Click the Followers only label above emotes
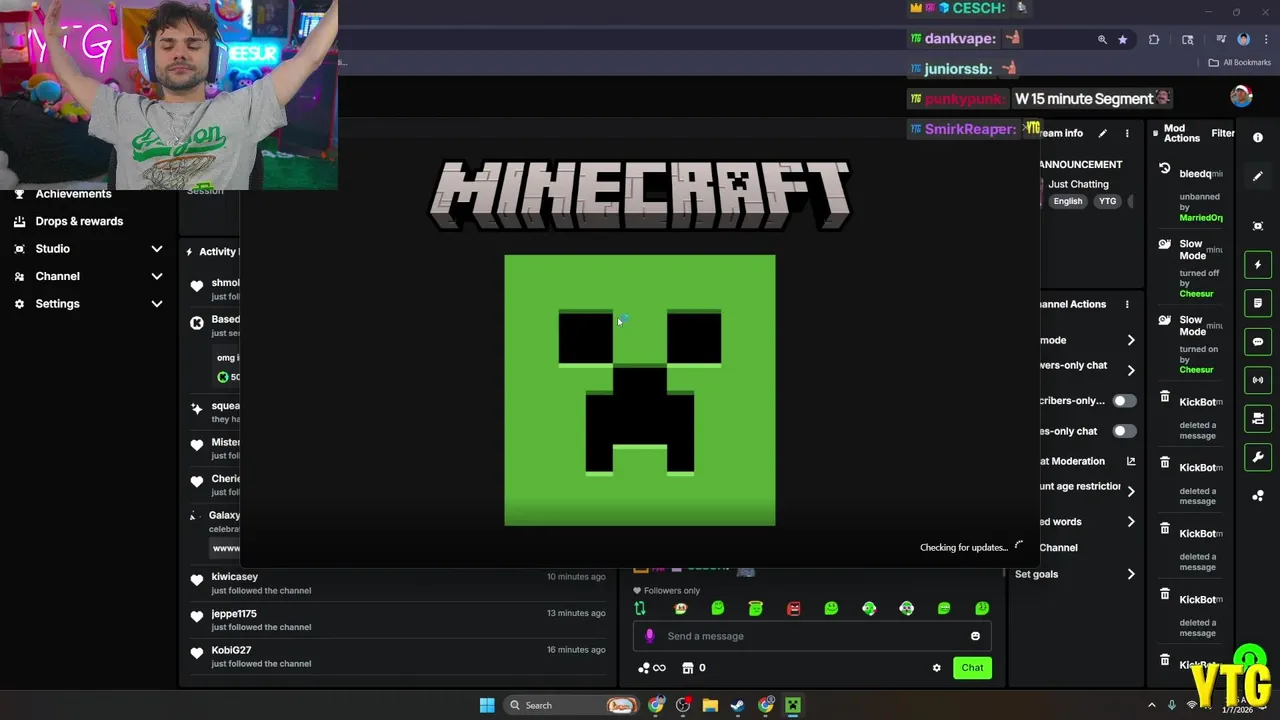Viewport: 1280px width, 720px height. point(672,591)
